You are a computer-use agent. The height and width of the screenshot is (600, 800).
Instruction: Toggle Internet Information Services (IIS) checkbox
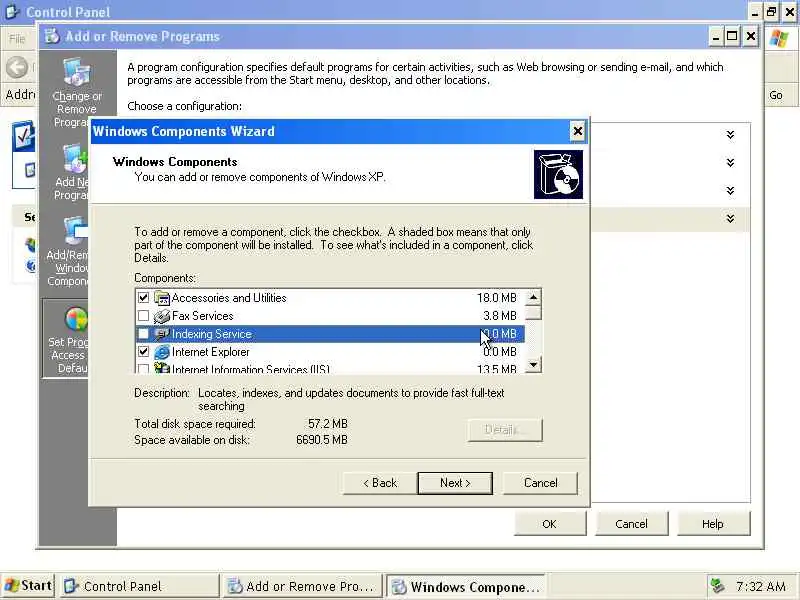pos(143,368)
